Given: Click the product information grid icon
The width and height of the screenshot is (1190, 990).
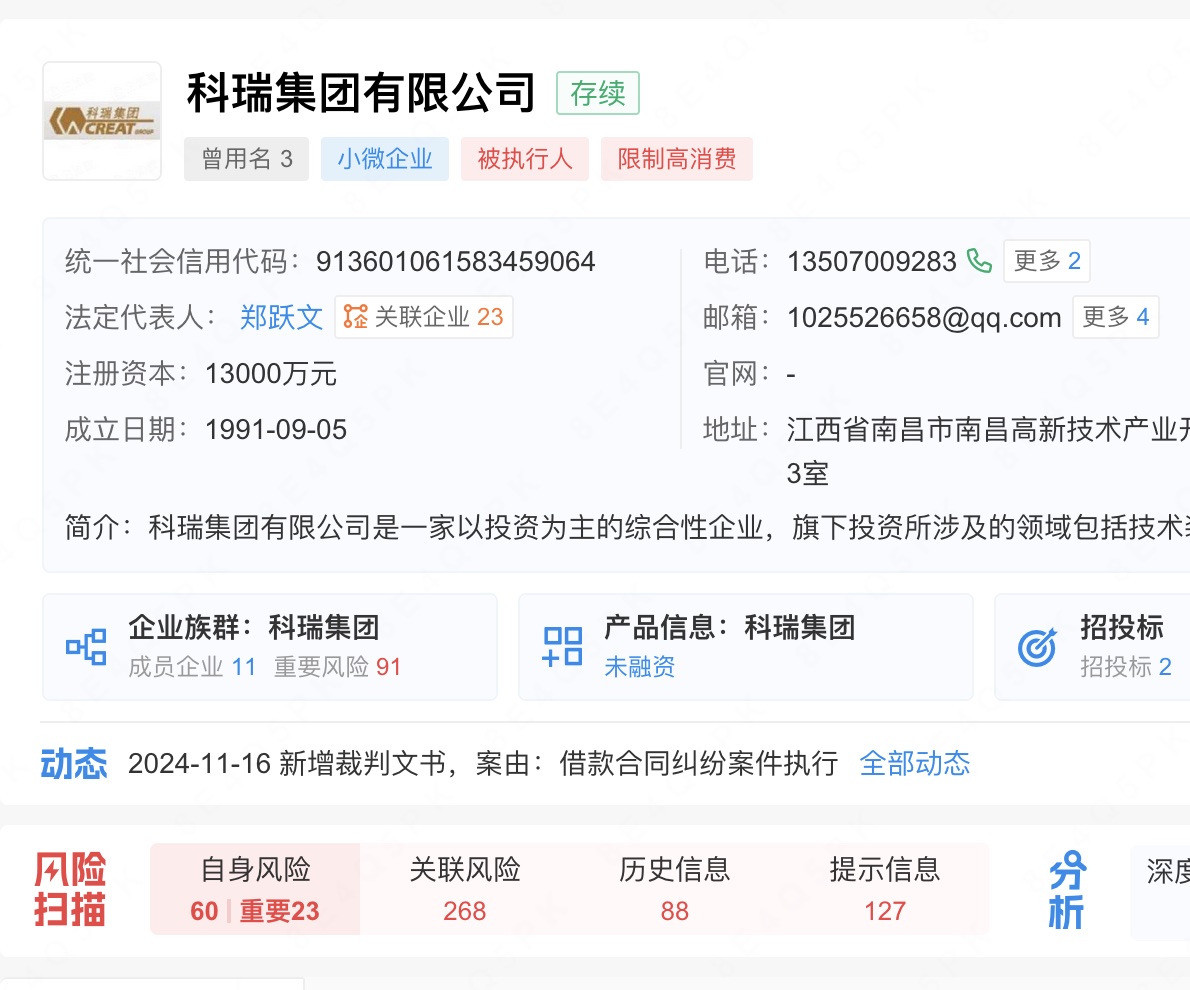Looking at the screenshot, I should (562, 647).
